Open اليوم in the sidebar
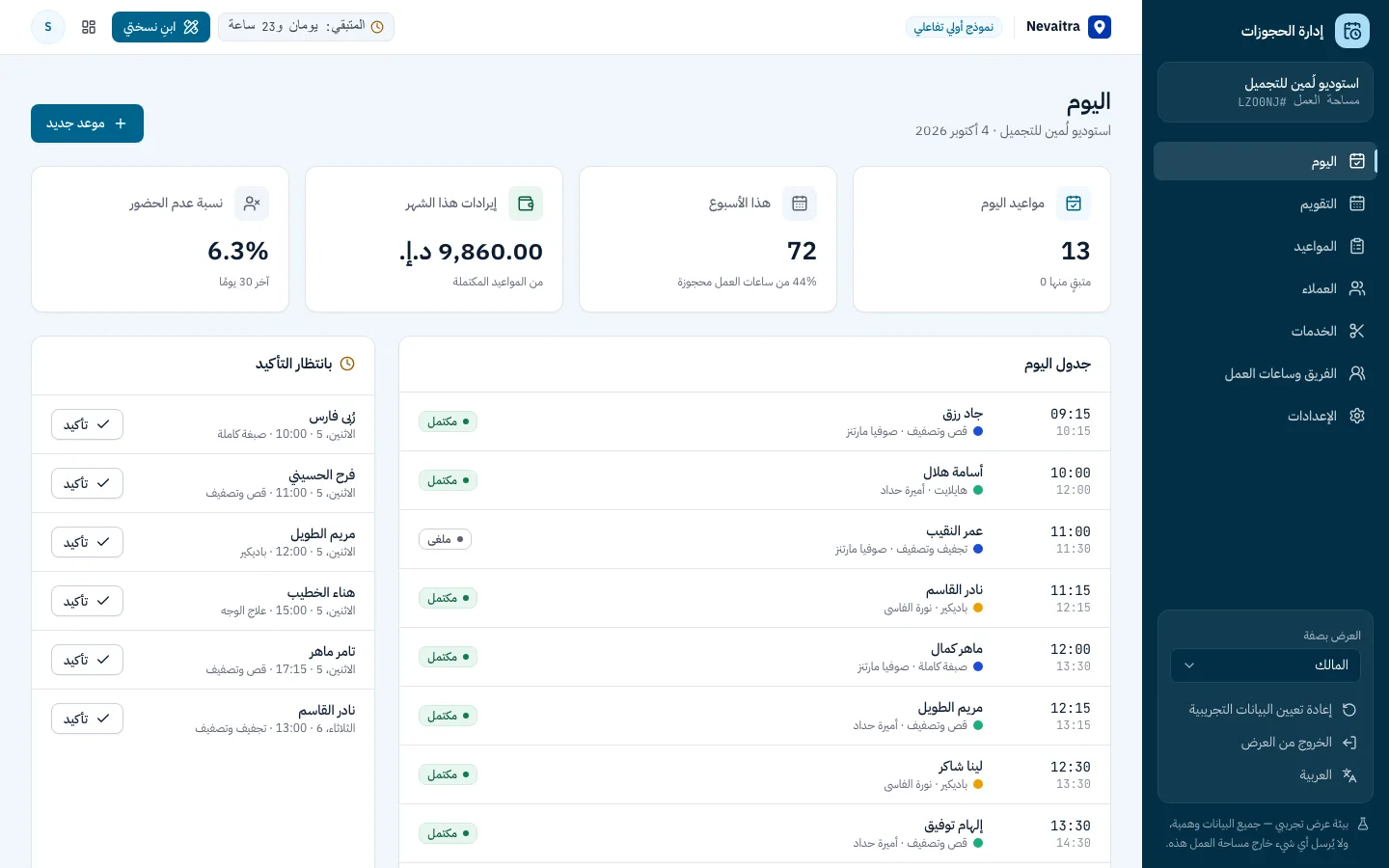This screenshot has width=1389, height=868. click(1264, 161)
